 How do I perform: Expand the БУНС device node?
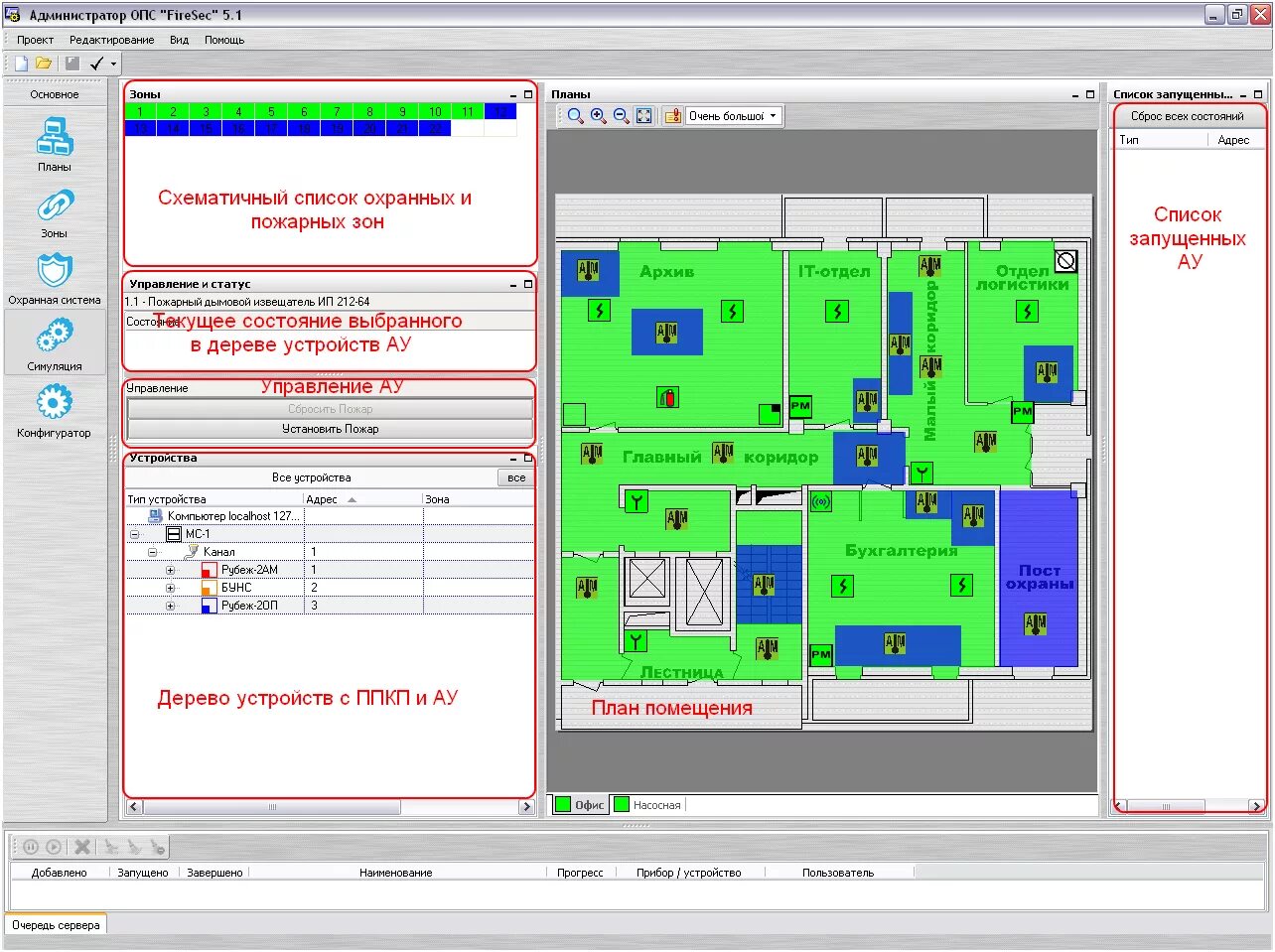pos(170,588)
